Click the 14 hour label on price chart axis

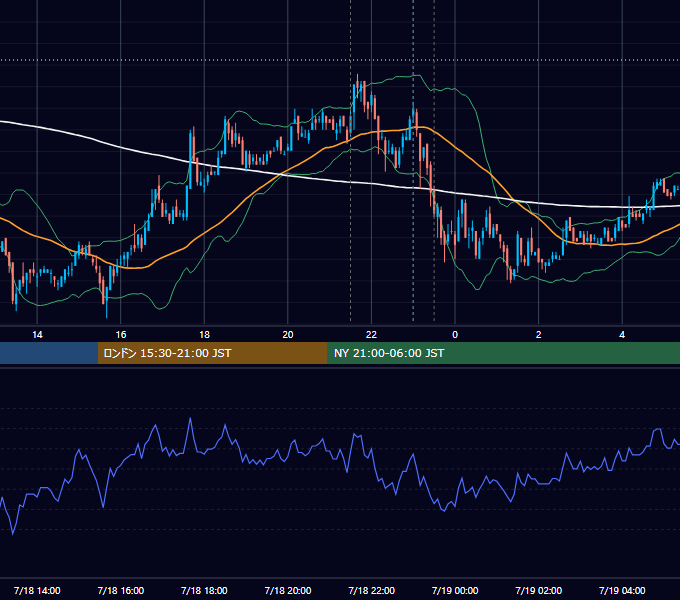(37, 335)
